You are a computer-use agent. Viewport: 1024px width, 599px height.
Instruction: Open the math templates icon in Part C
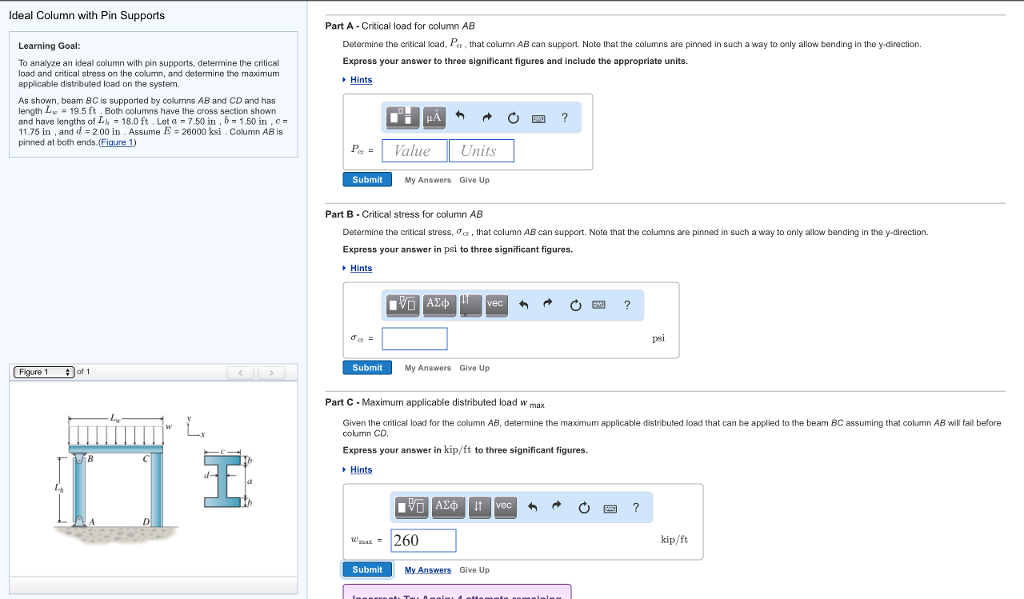(408, 507)
